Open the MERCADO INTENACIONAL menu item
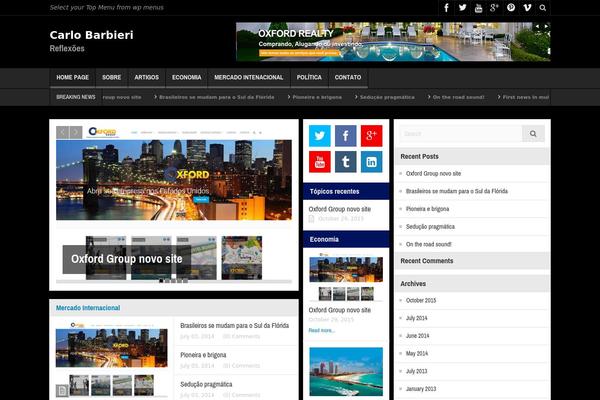The height and width of the screenshot is (400, 600). coord(249,78)
